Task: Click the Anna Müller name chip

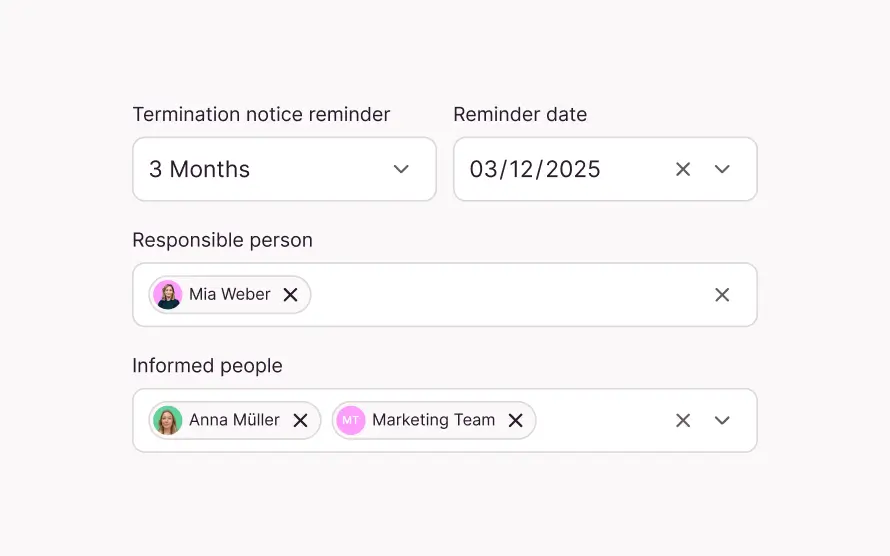Action: pos(234,421)
